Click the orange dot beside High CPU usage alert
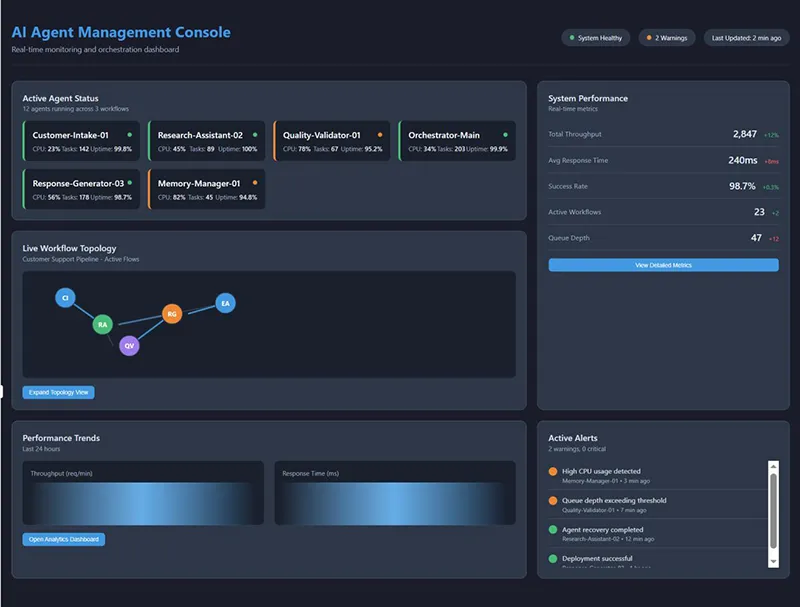Viewport: 800px width, 607px height. tap(553, 471)
